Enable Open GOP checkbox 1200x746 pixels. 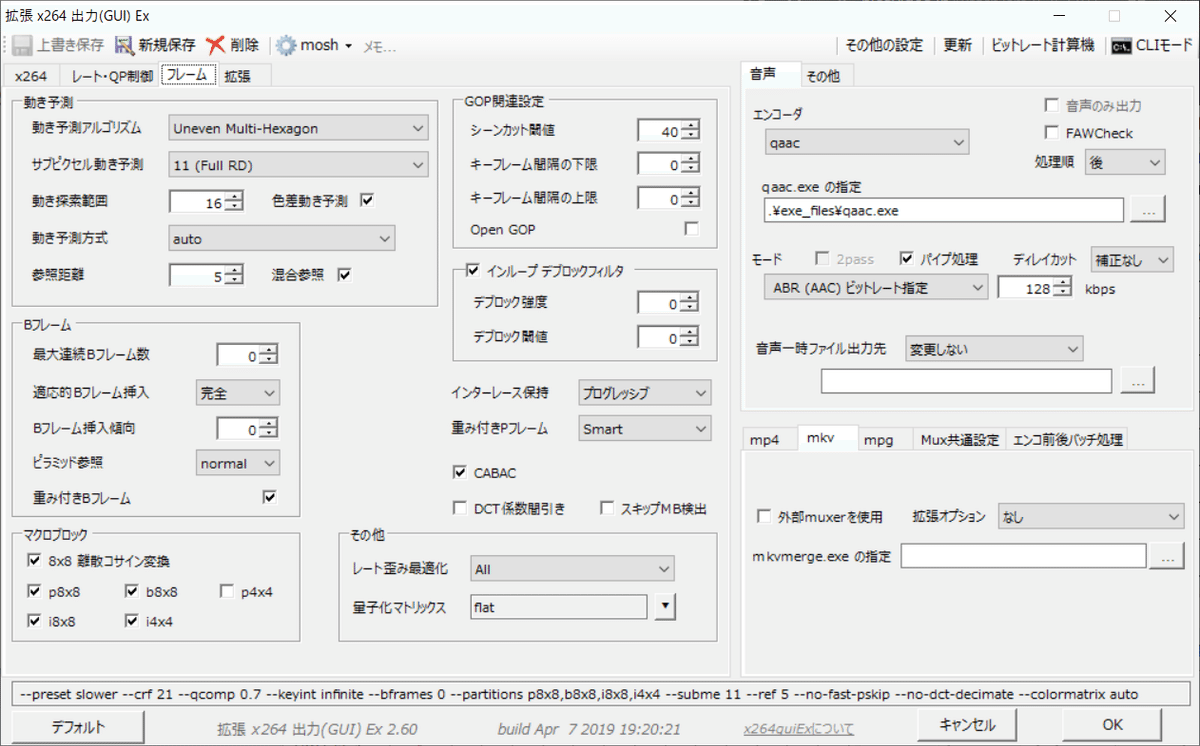(x=691, y=229)
